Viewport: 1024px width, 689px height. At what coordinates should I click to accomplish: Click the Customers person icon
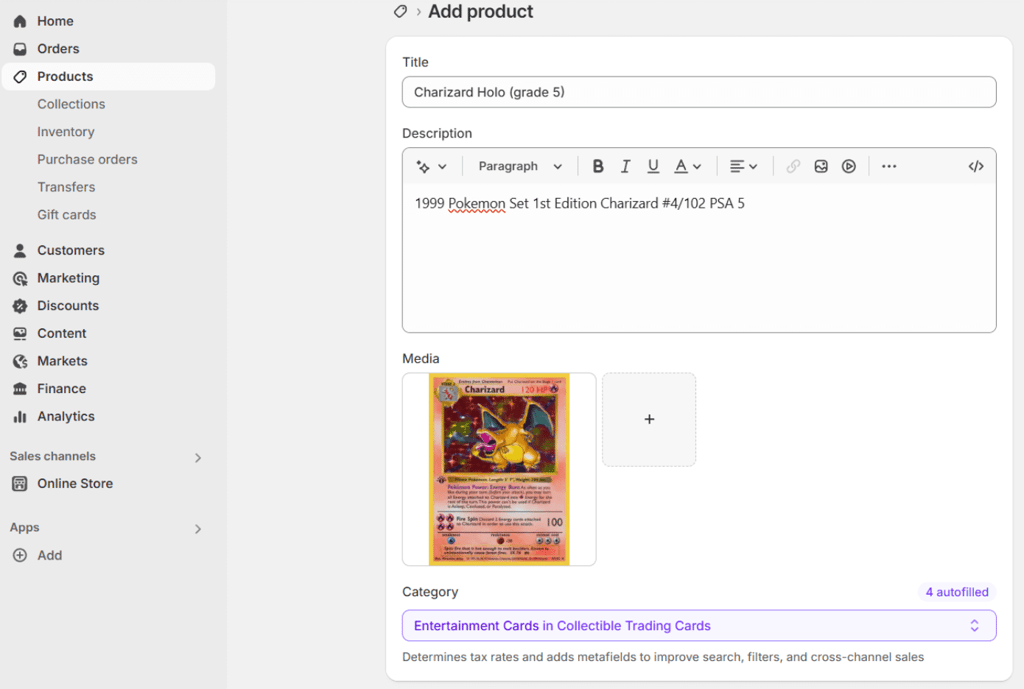pos(20,251)
